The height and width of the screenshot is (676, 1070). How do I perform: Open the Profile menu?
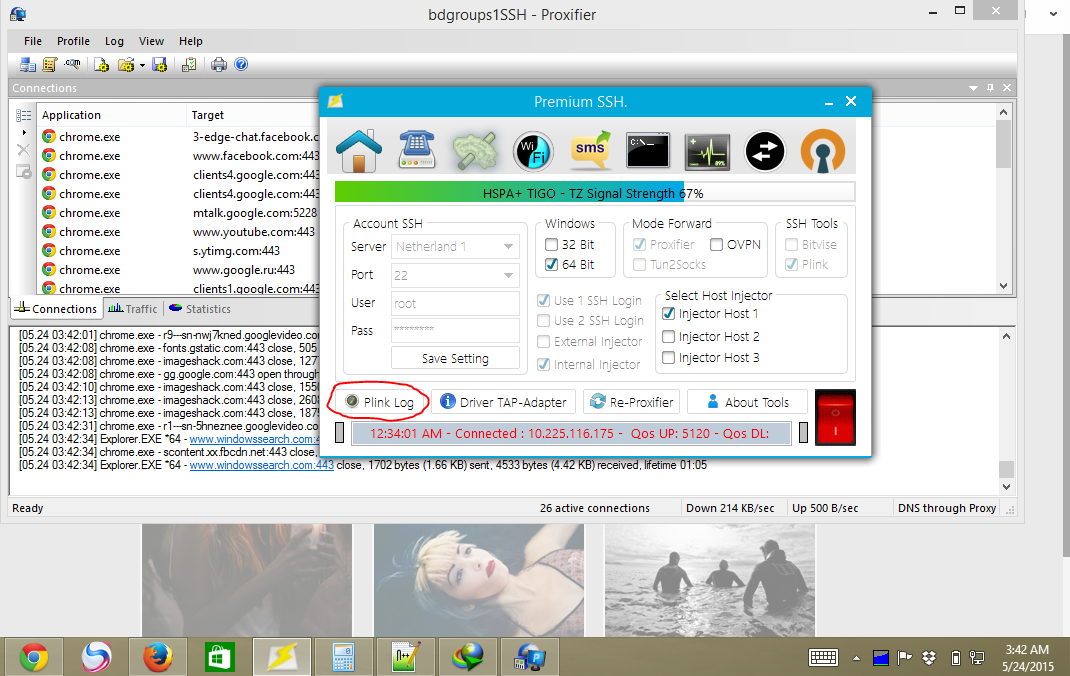click(73, 41)
